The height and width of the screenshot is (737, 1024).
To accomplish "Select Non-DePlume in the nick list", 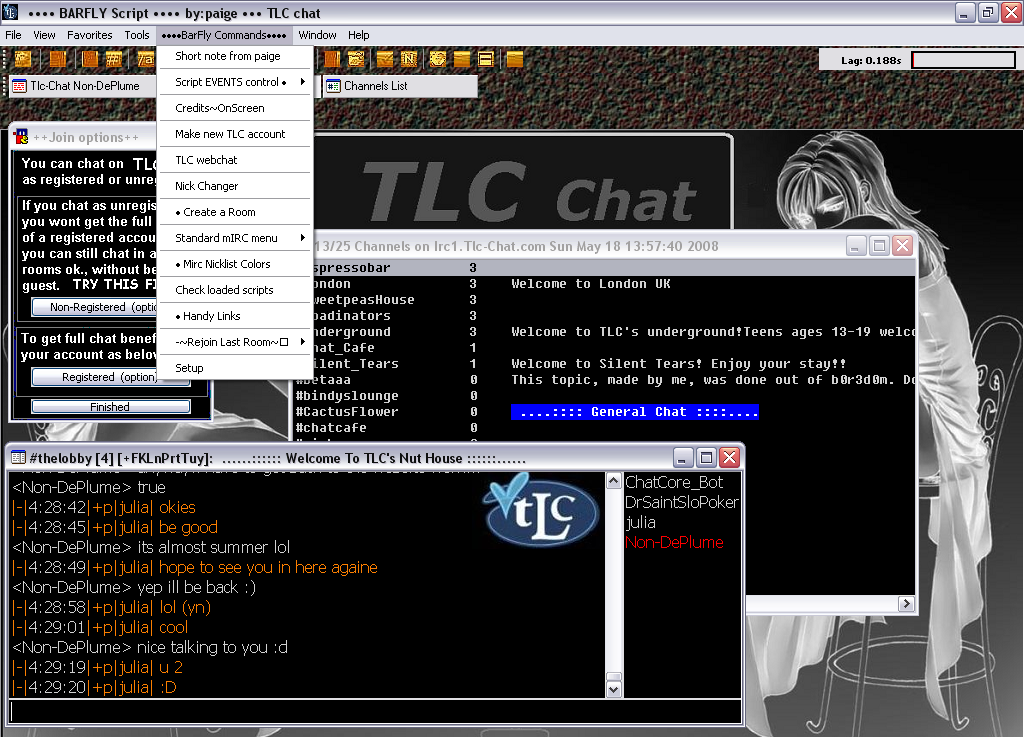I will (674, 542).
